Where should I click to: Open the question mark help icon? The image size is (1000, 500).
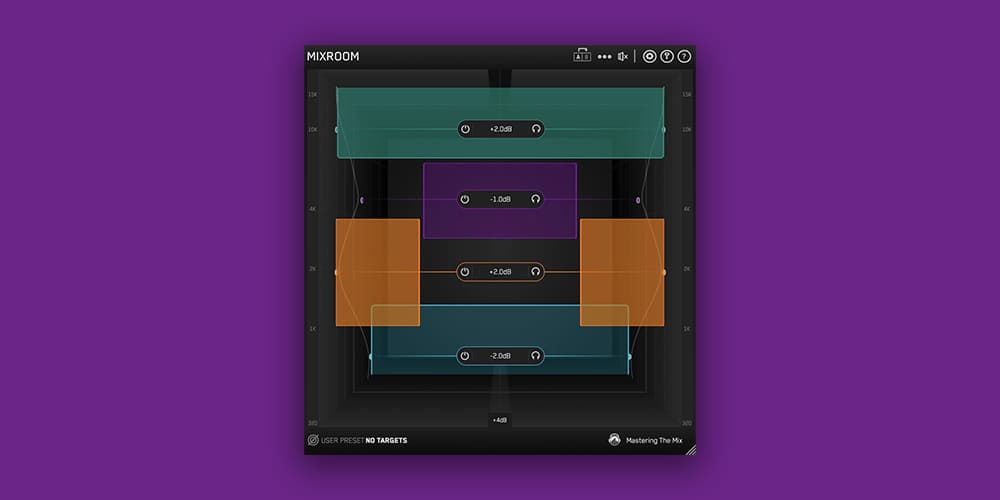pyautogui.click(x=684, y=57)
